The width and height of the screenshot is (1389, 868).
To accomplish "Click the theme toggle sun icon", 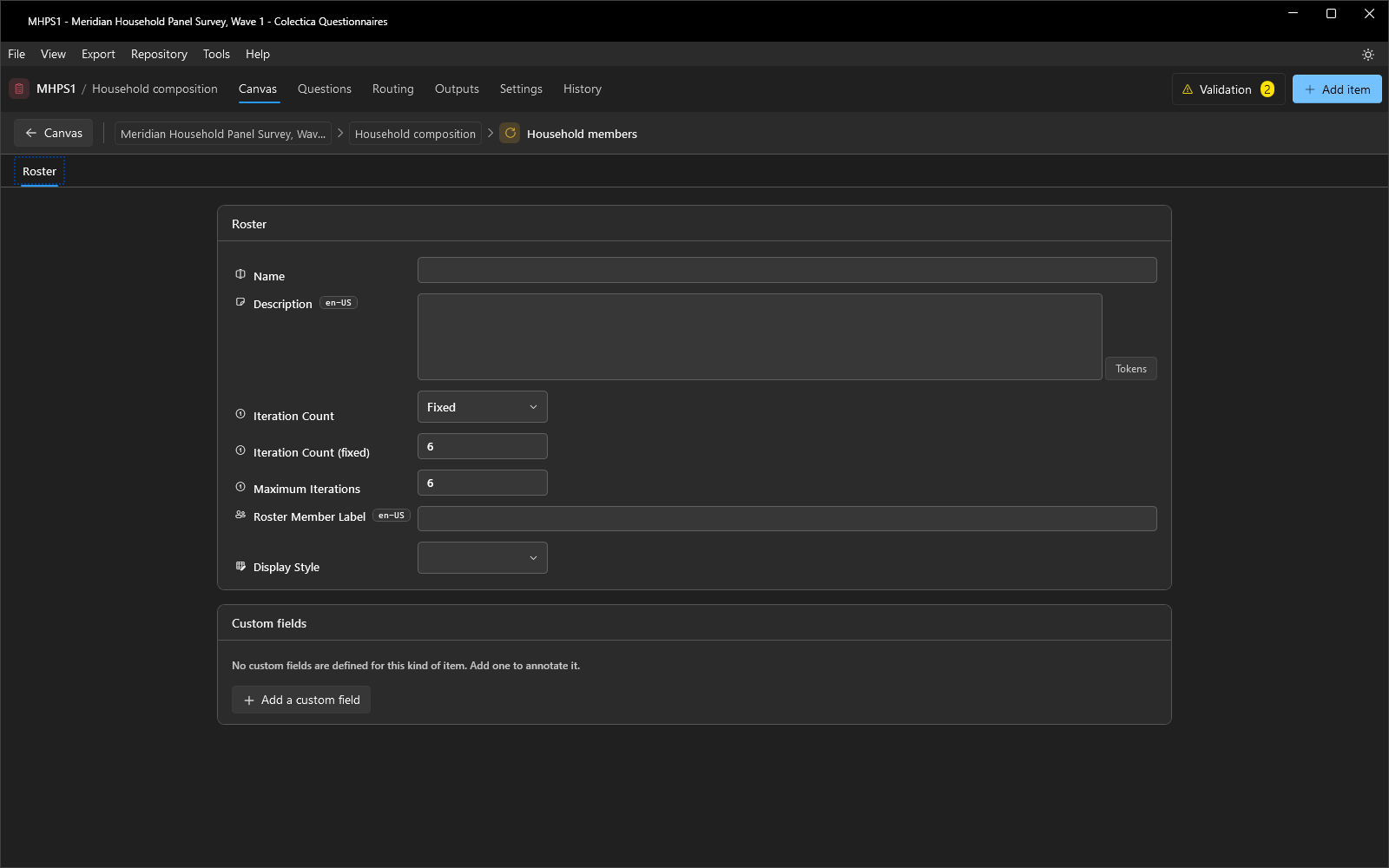I will tap(1368, 55).
